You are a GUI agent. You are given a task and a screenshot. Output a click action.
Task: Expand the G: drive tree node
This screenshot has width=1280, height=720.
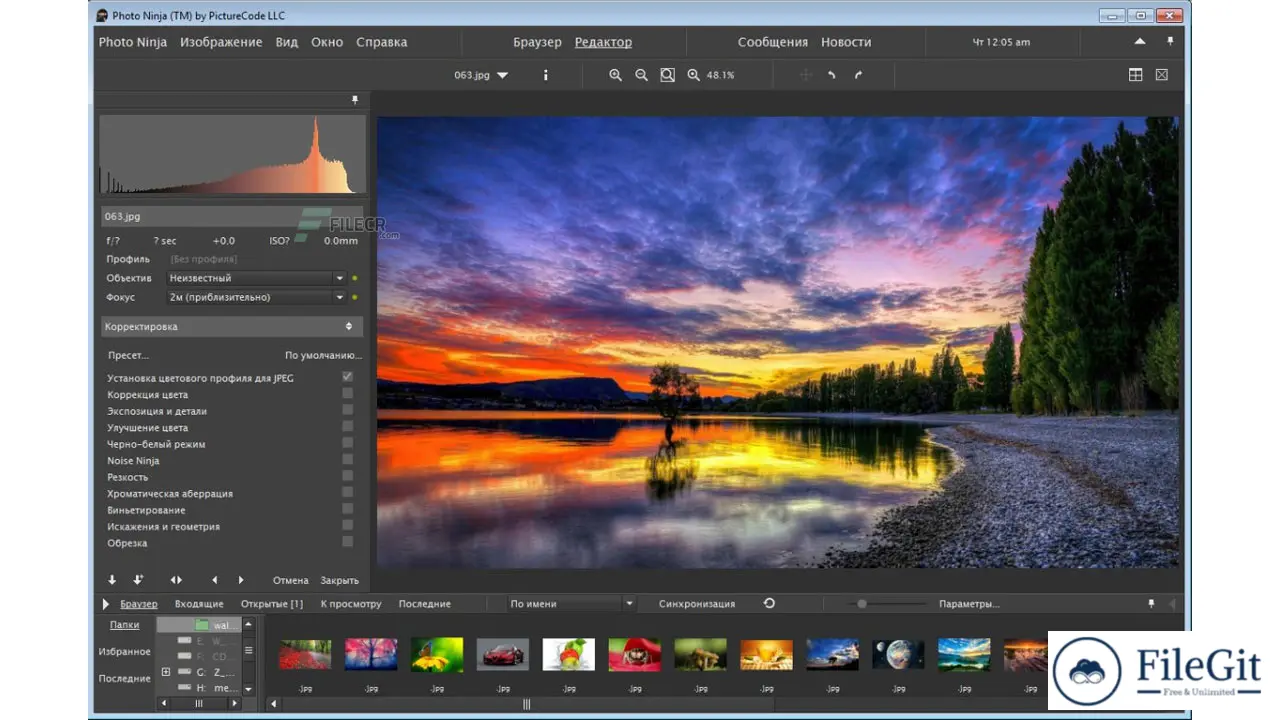pos(166,672)
